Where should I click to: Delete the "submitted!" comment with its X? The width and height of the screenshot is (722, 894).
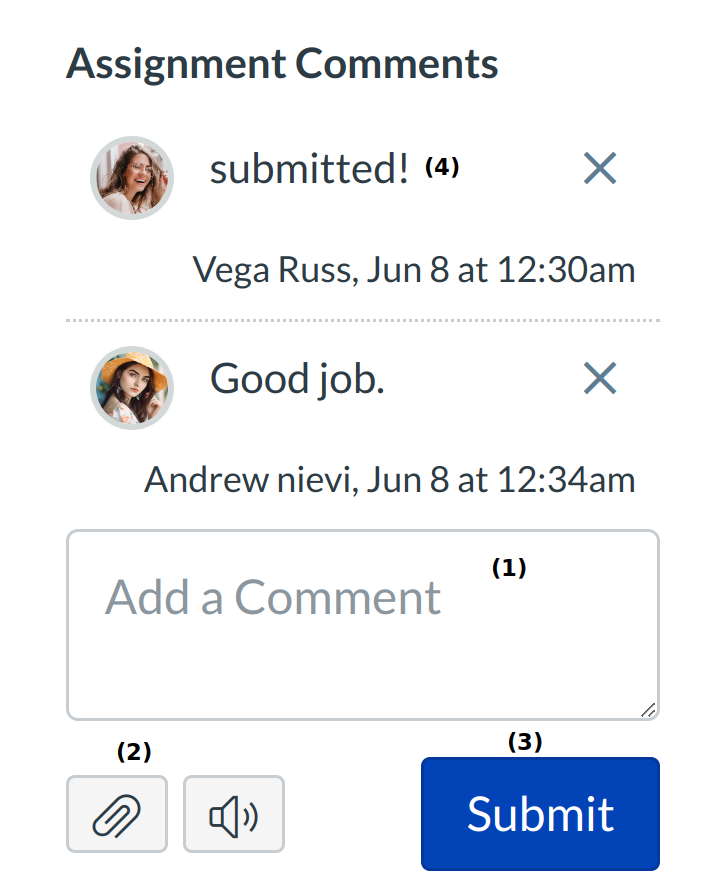click(600, 169)
